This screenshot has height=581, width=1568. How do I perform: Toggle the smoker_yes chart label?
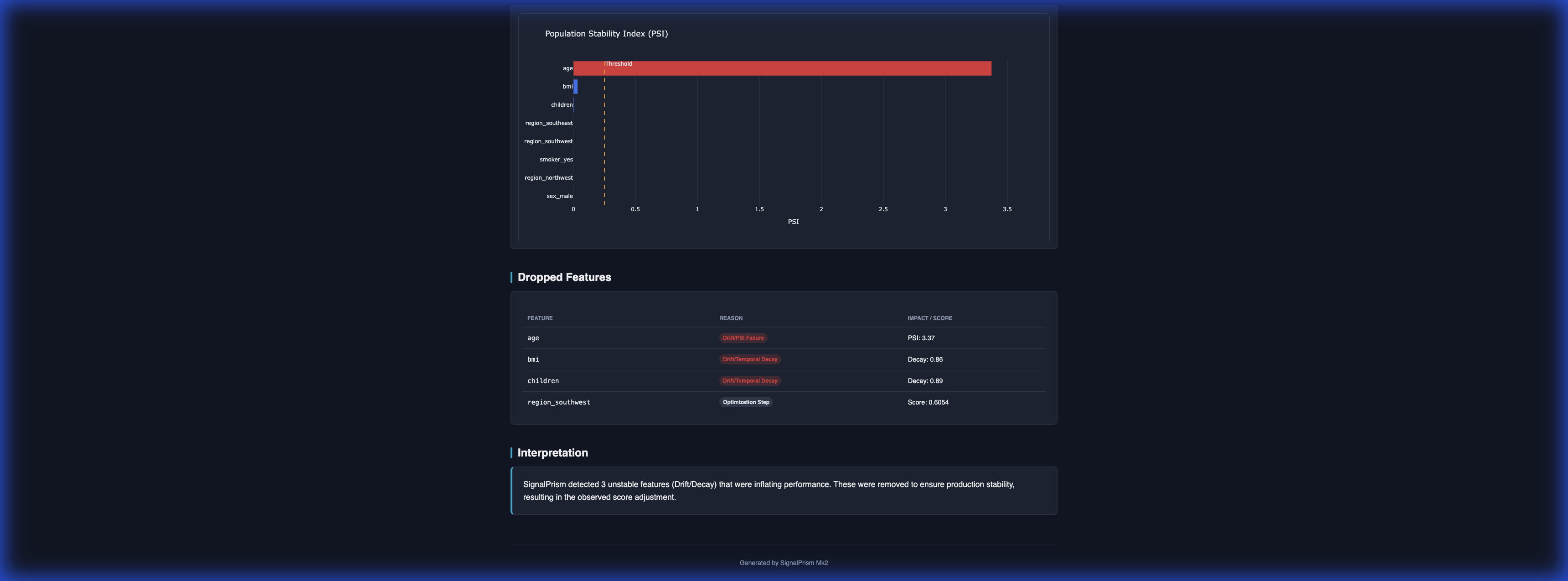point(557,159)
